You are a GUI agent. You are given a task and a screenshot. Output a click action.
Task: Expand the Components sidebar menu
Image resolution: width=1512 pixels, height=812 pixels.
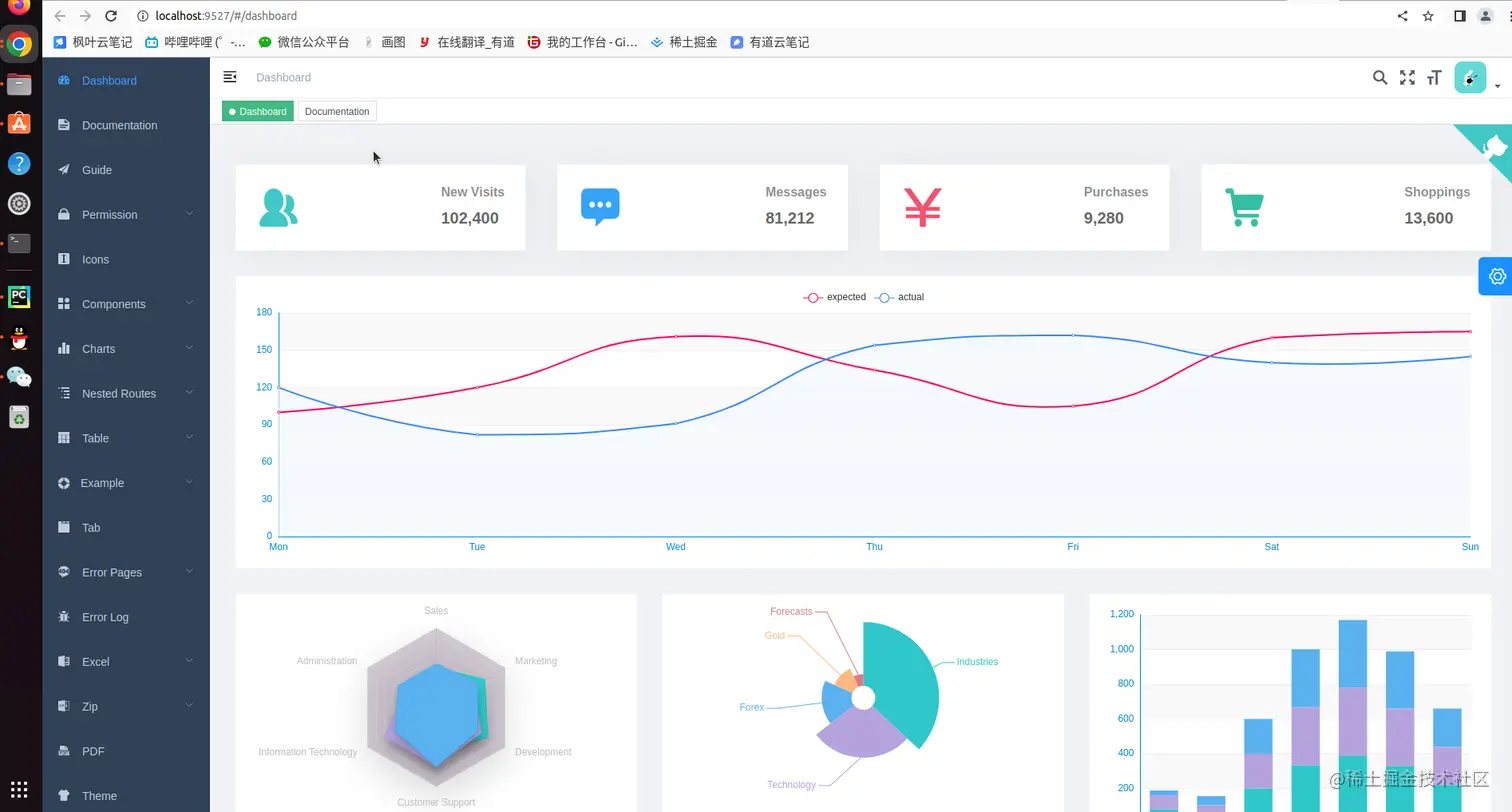click(126, 304)
